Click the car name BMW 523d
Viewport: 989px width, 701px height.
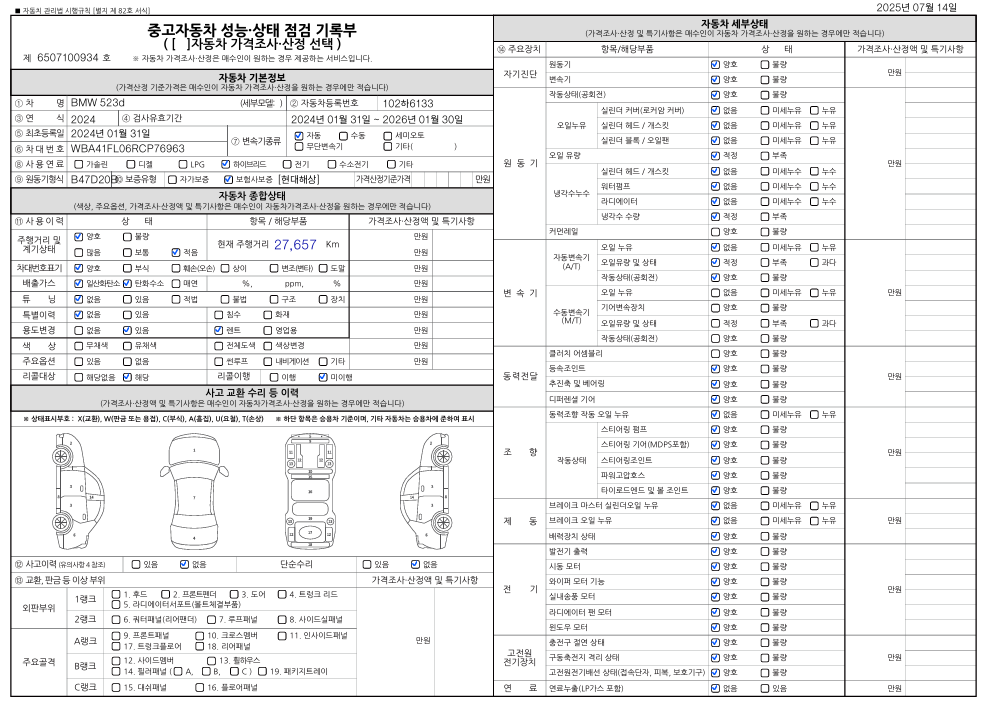98,102
